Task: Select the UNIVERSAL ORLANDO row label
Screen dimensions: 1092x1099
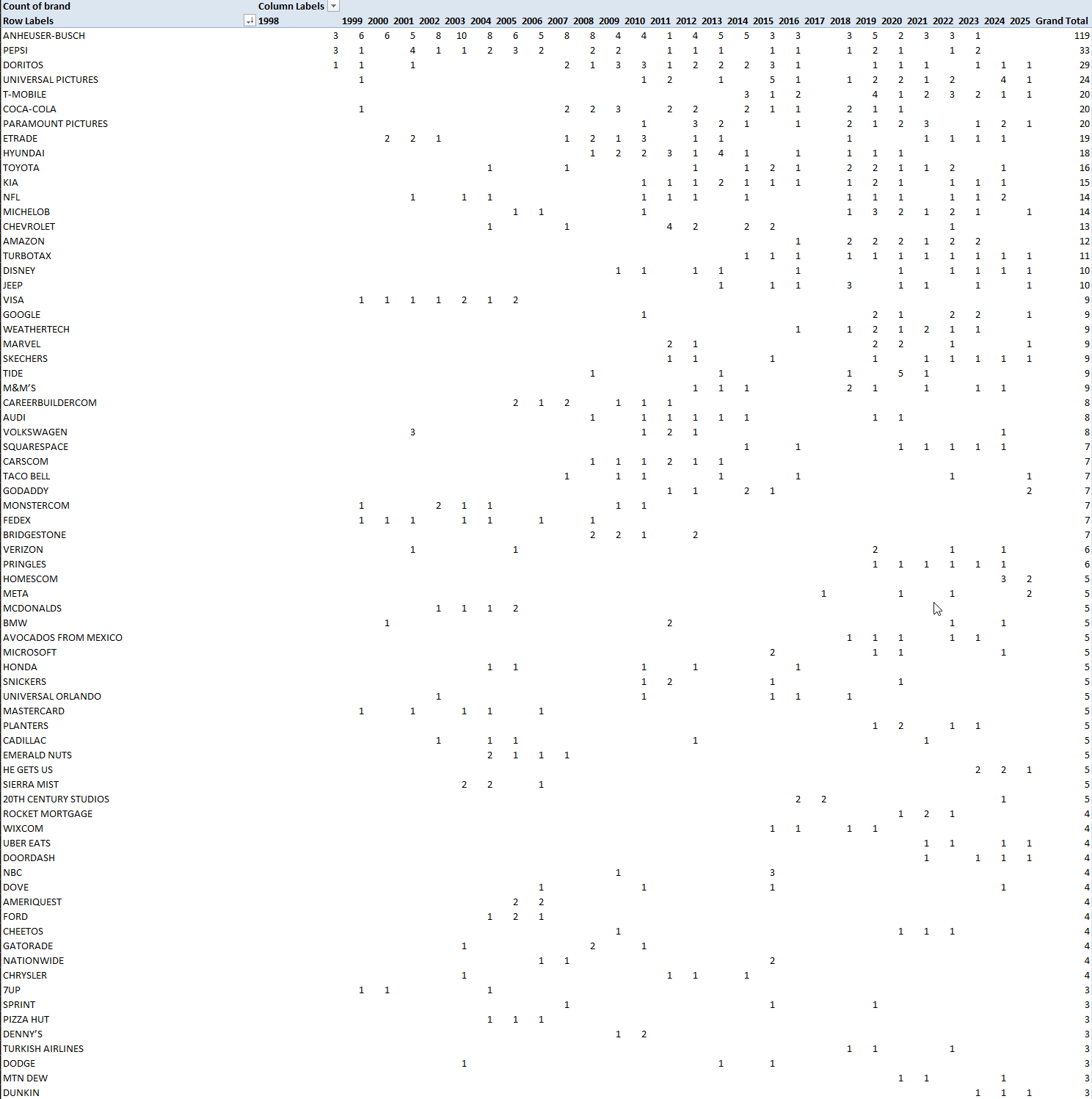Action: point(52,696)
